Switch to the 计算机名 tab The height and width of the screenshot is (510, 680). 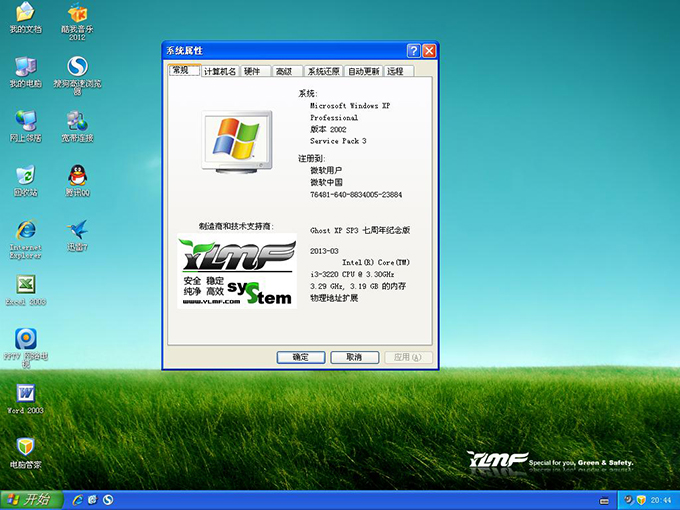click(x=220, y=71)
